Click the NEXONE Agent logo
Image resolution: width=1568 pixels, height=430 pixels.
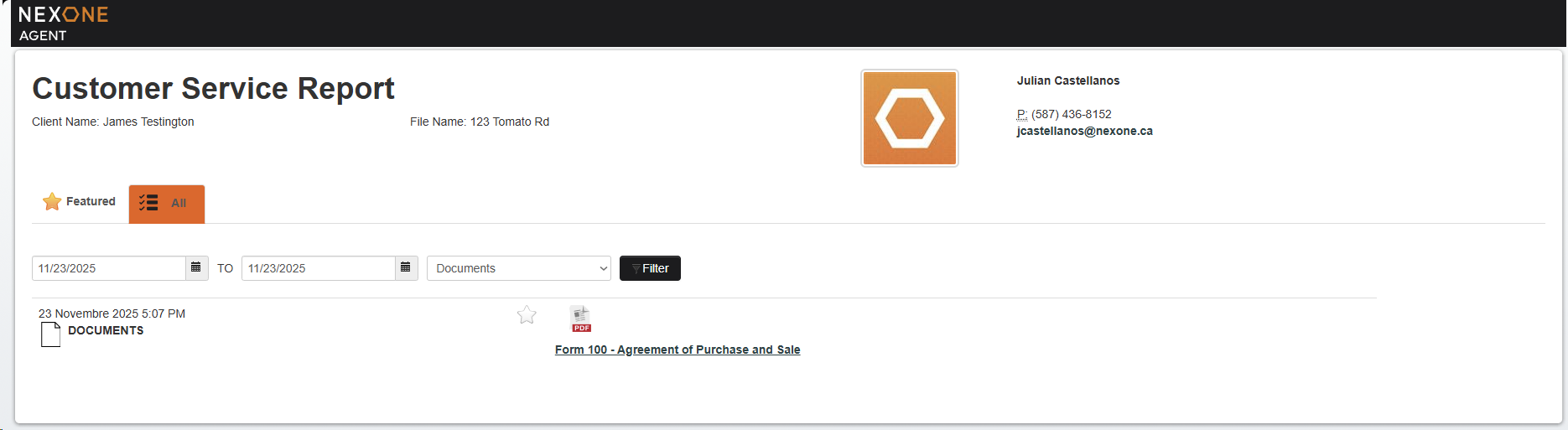coord(63,23)
